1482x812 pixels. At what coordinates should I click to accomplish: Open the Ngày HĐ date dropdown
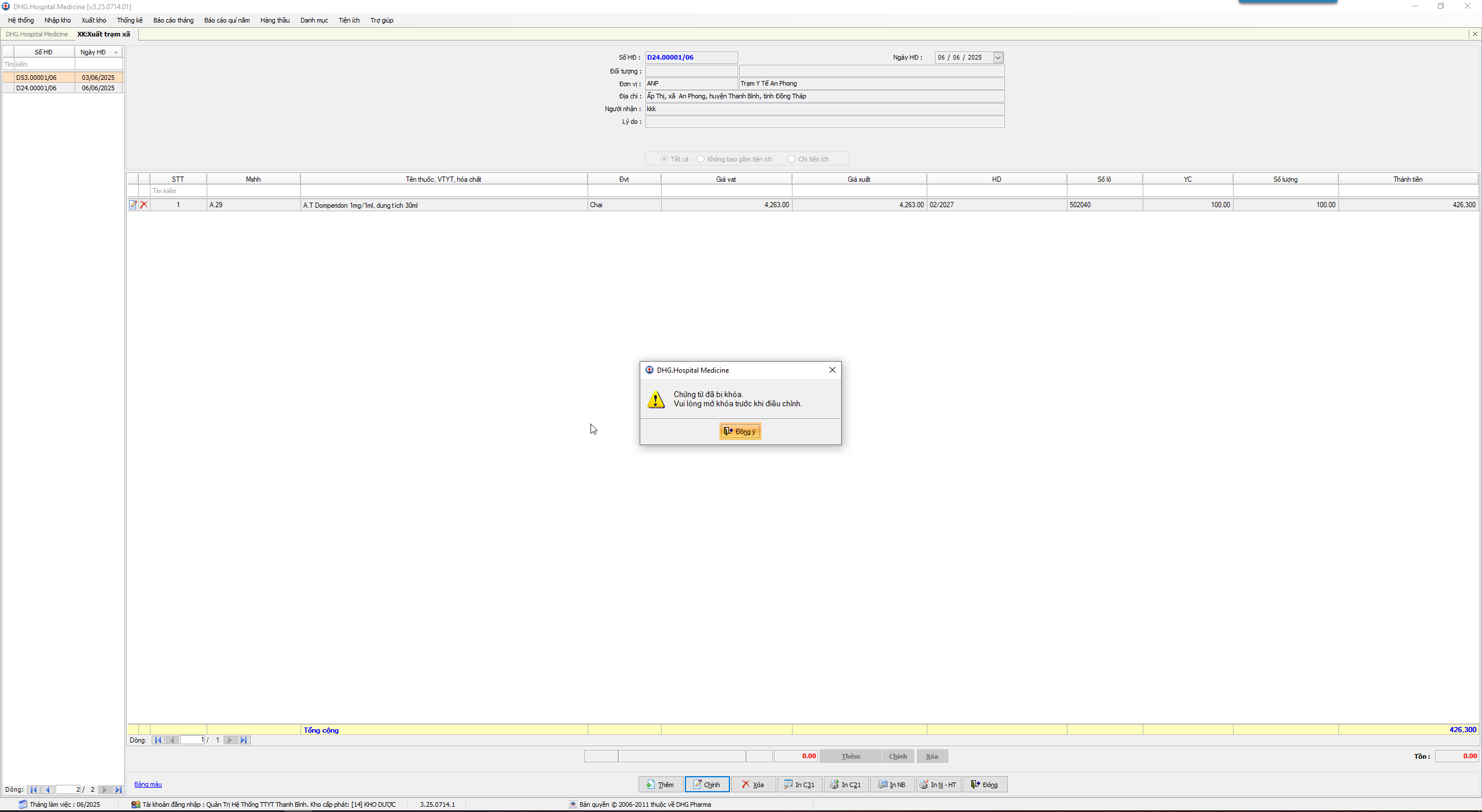coord(998,57)
